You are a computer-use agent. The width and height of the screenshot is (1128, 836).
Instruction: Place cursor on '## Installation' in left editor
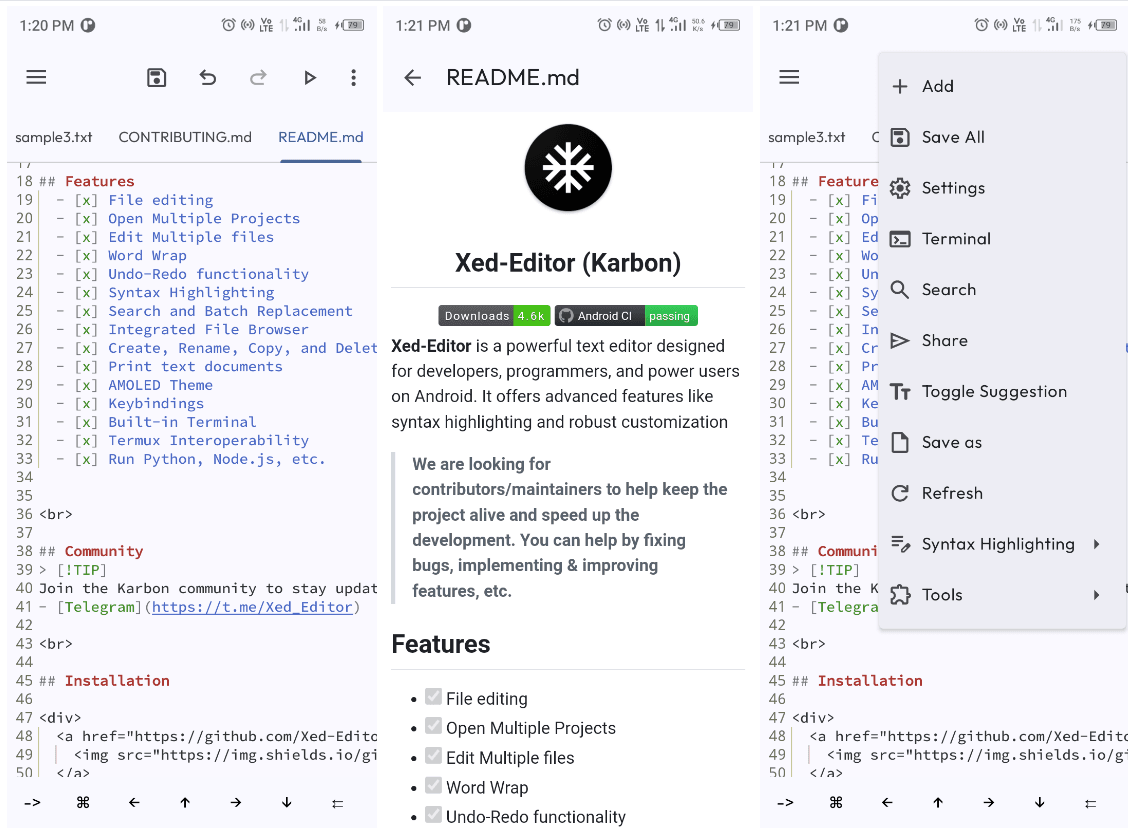(x=104, y=681)
